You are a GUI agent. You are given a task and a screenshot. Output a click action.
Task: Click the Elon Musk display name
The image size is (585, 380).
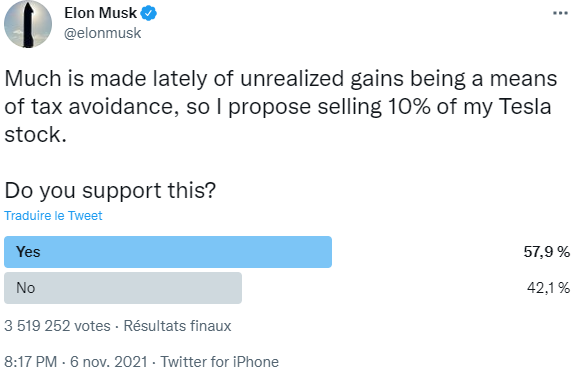100,13
